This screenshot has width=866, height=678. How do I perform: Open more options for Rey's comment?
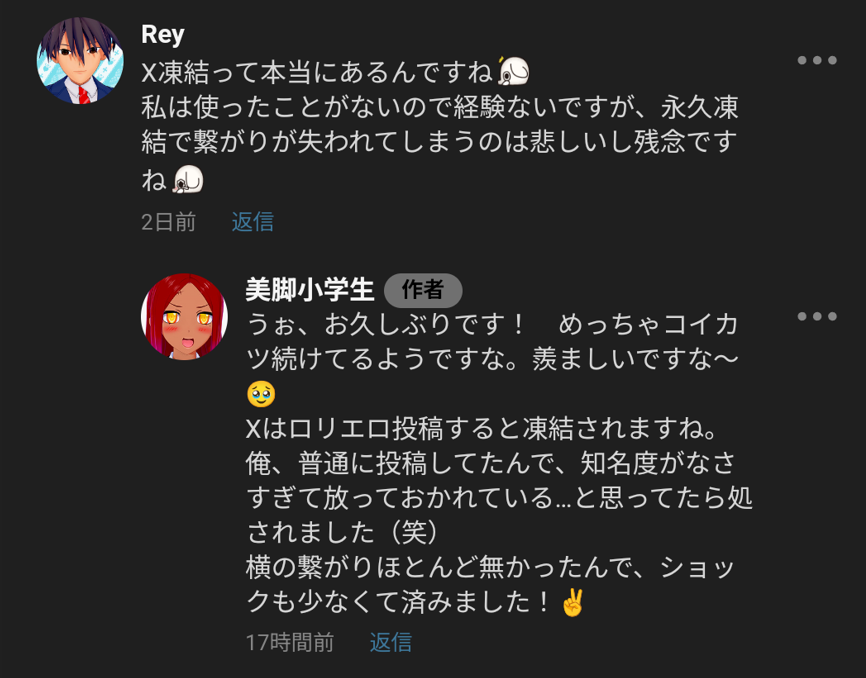816,60
